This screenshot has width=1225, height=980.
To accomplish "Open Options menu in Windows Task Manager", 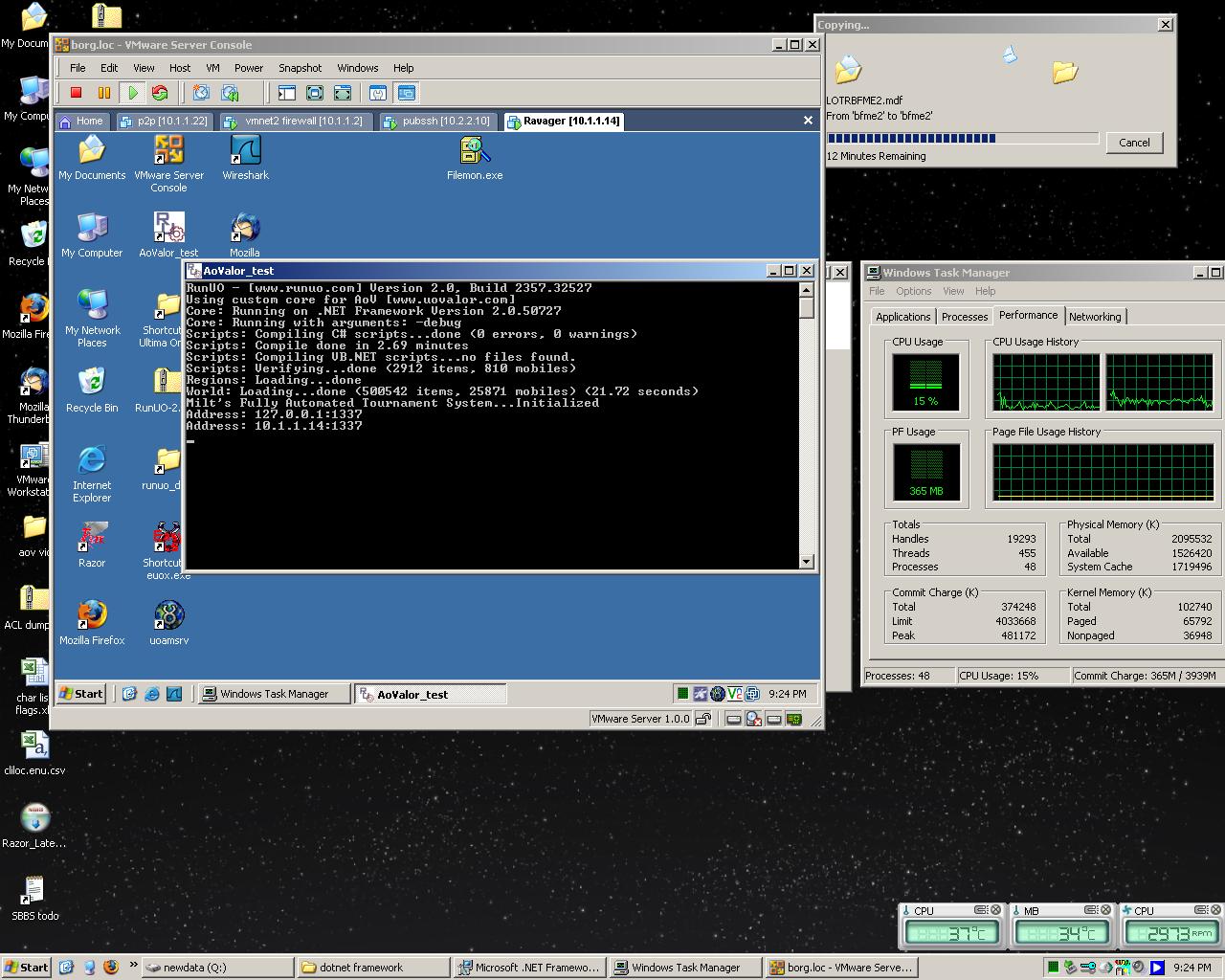I will pos(913,291).
